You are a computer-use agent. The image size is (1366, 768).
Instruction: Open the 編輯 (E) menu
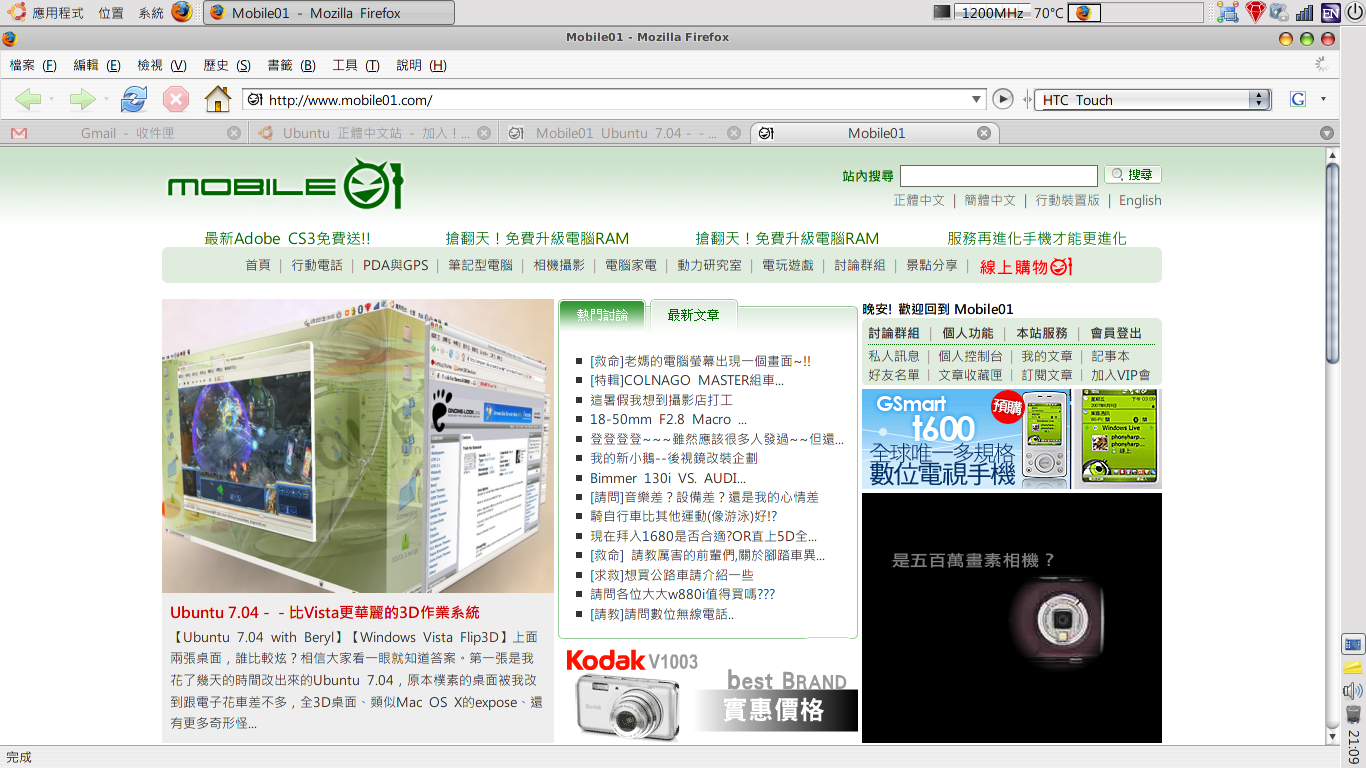(97, 65)
